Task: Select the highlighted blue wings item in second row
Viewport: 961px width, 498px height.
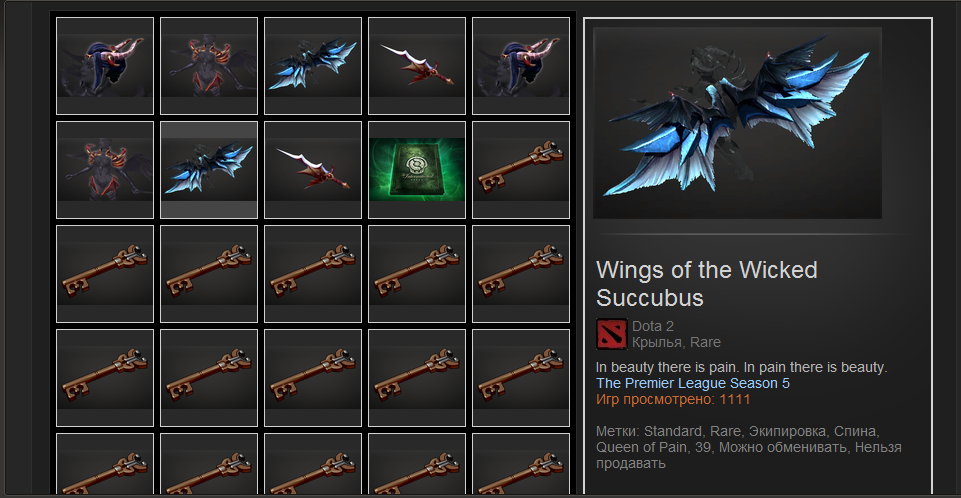Action: 209,170
